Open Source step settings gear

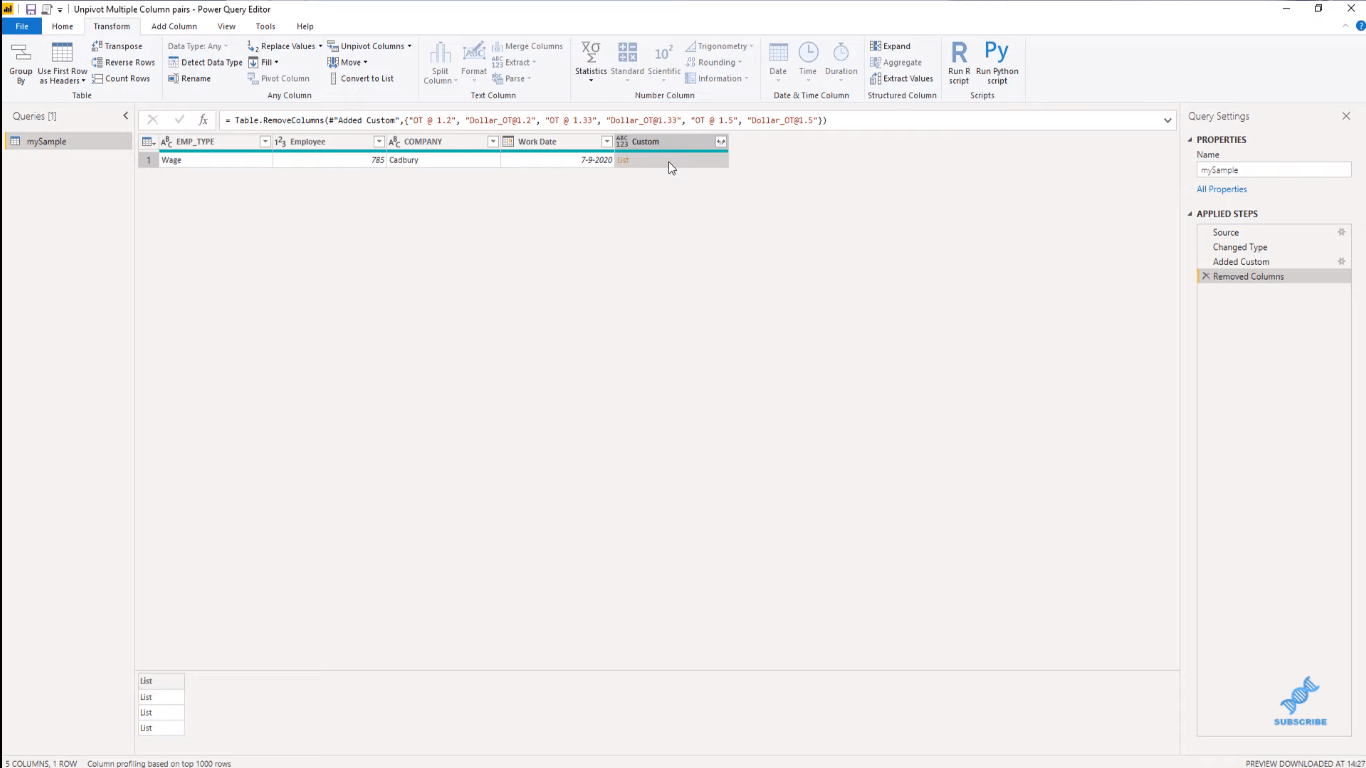coord(1341,232)
